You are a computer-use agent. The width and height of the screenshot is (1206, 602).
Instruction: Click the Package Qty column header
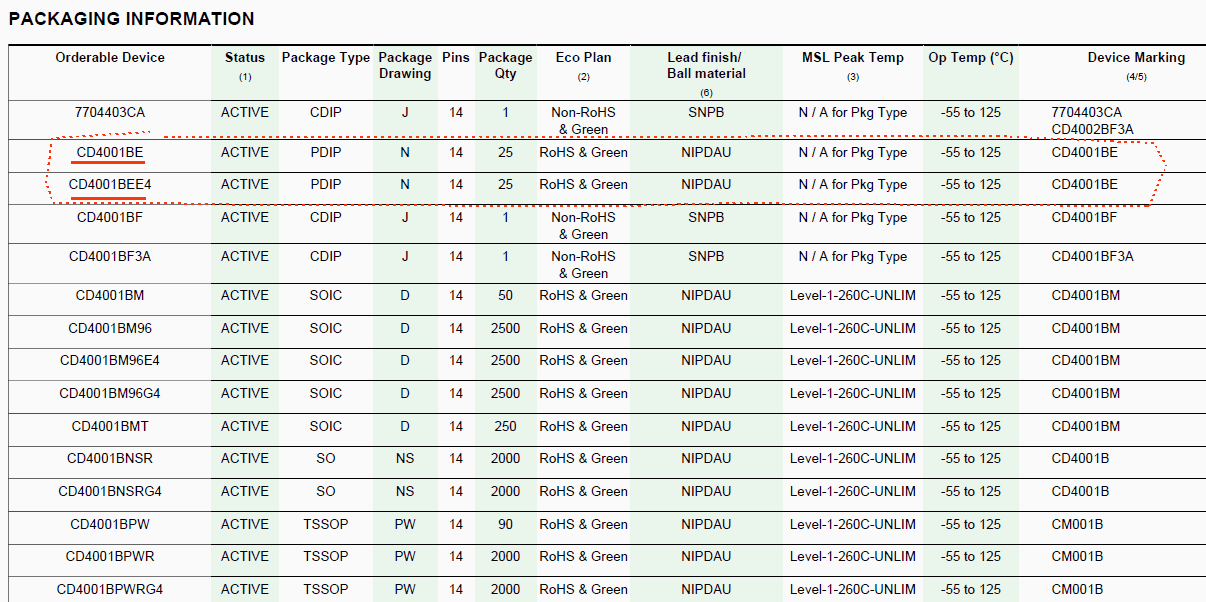pos(506,66)
